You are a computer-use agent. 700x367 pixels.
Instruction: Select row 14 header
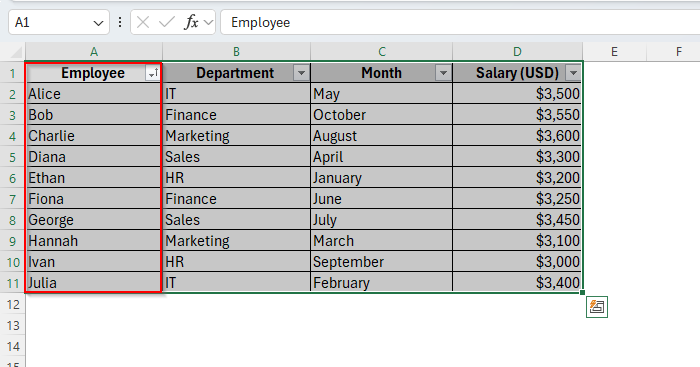point(12,346)
